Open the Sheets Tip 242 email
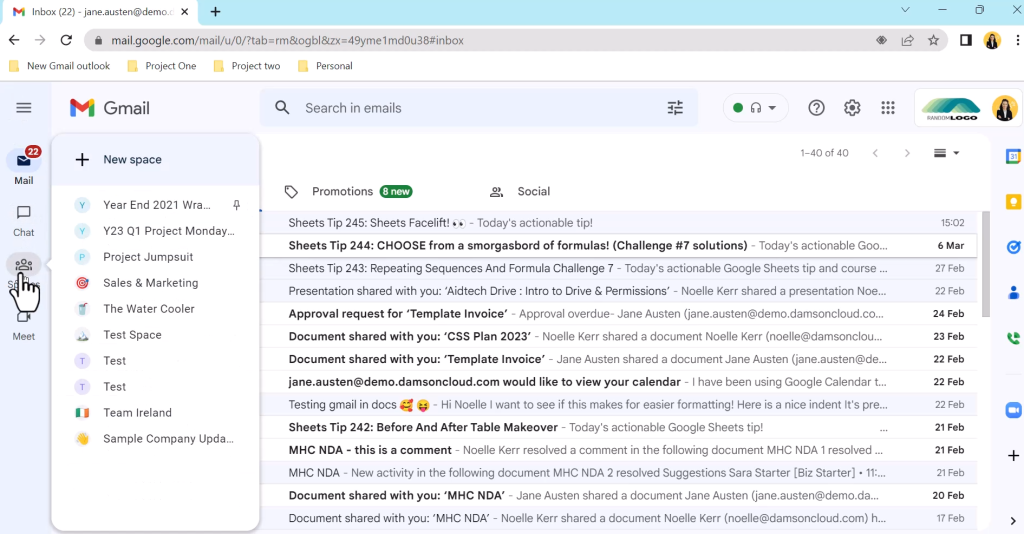 (618, 428)
